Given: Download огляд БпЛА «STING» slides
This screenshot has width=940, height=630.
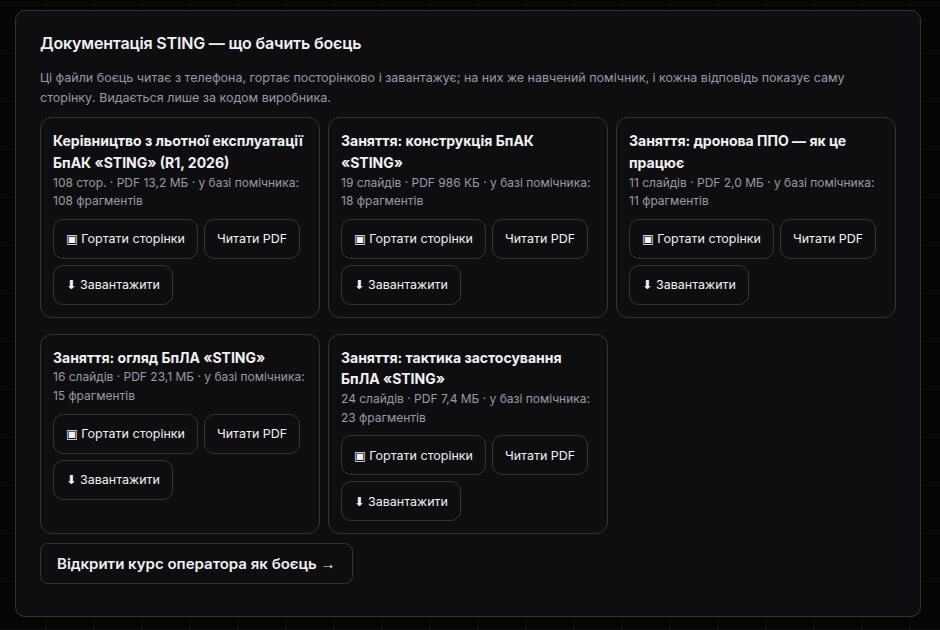Looking at the screenshot, I should [113, 480].
